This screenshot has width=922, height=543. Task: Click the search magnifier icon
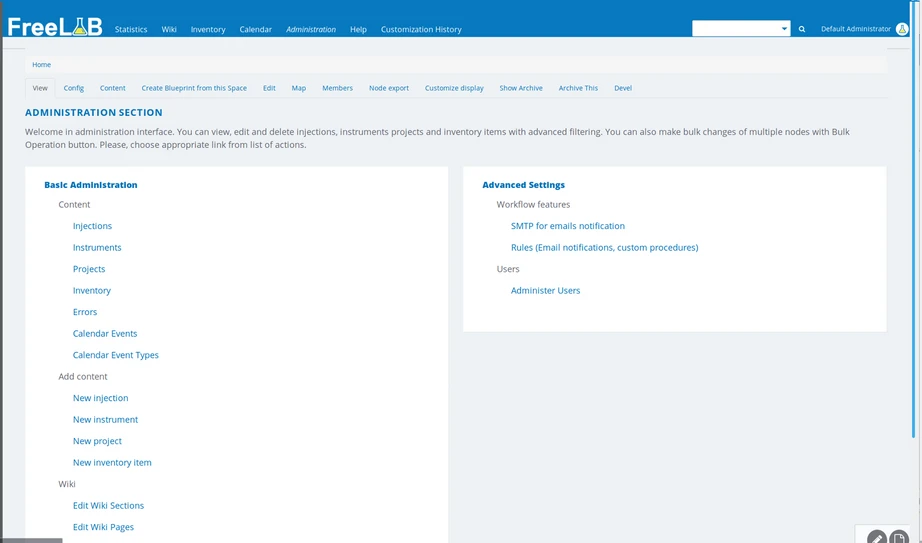[801, 29]
